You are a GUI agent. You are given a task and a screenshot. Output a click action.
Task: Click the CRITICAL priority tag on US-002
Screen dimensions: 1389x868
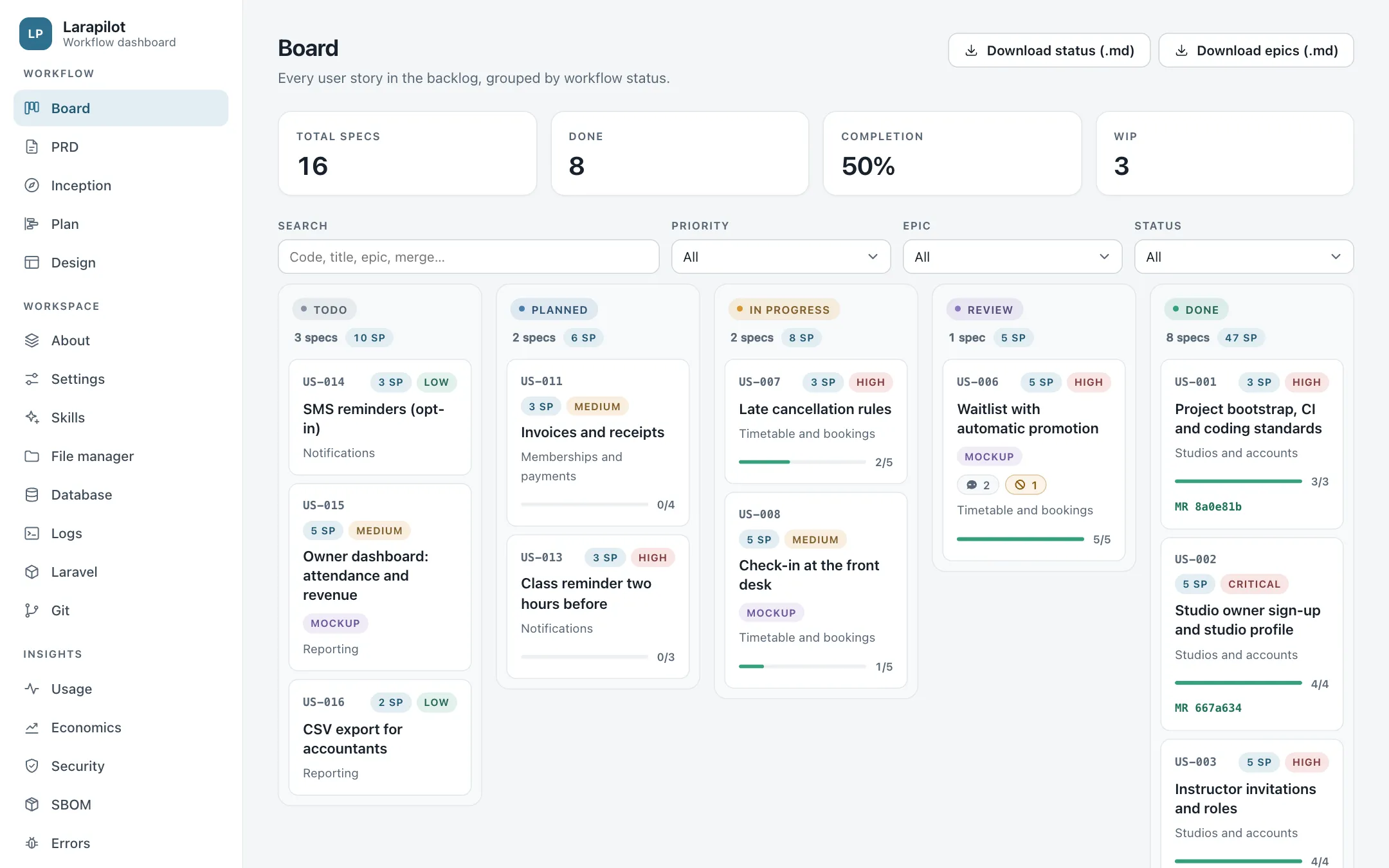[1254, 584]
